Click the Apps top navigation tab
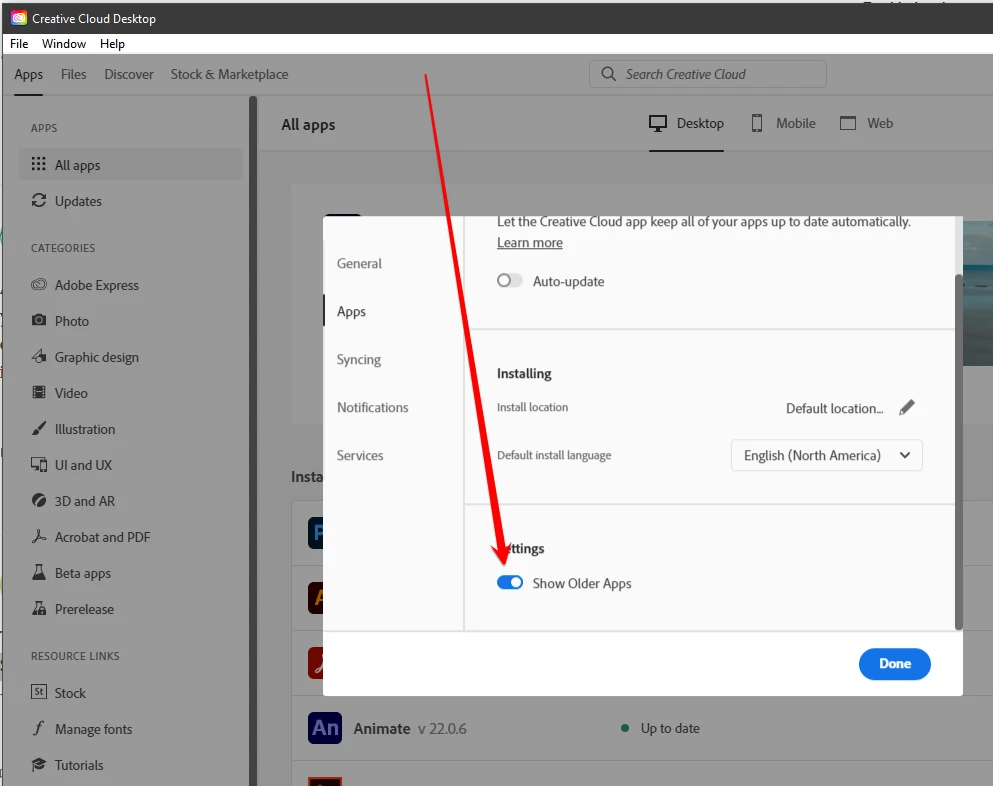This screenshot has width=993, height=786. pyautogui.click(x=28, y=74)
